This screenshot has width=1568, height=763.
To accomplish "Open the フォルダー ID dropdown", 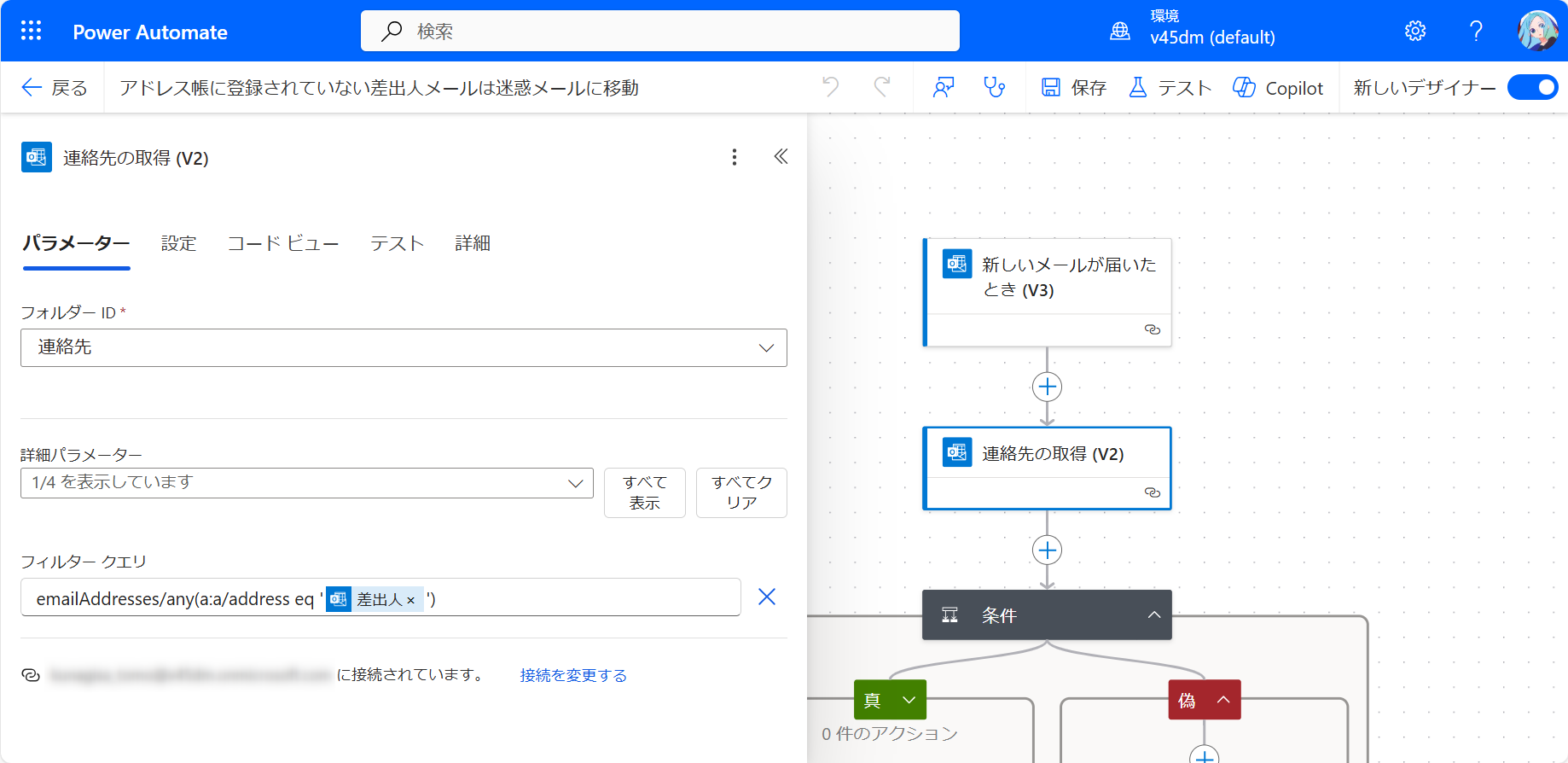I will pos(404,347).
